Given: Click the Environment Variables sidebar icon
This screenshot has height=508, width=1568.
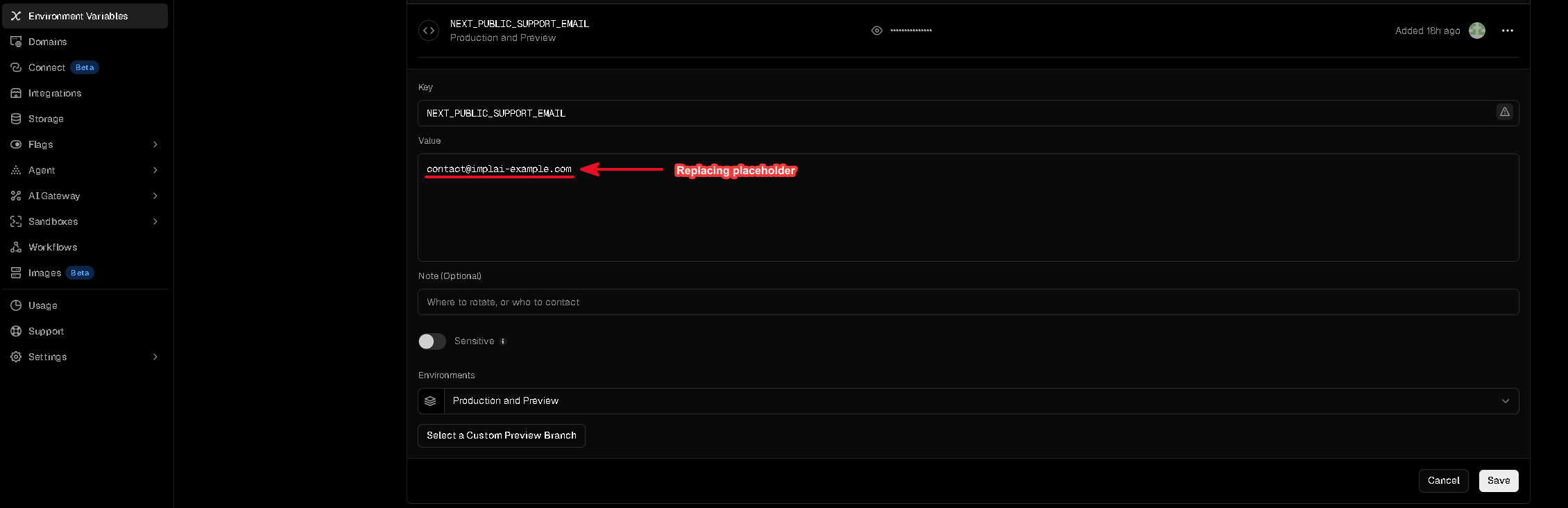Looking at the screenshot, I should [x=16, y=16].
